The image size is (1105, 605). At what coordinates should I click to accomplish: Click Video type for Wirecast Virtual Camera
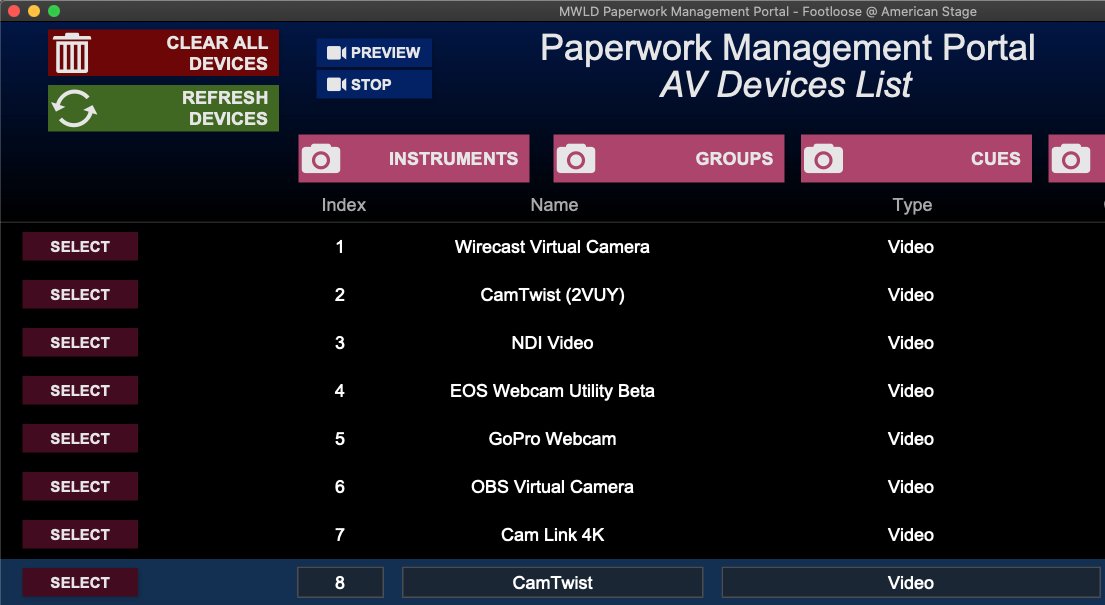click(910, 247)
